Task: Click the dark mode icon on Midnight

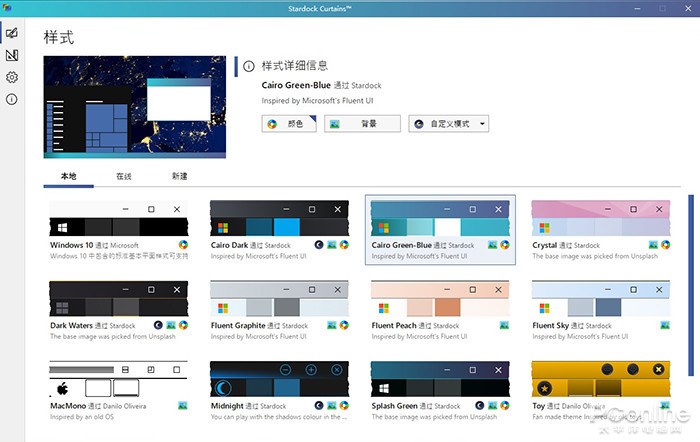Action: pyautogui.click(x=319, y=405)
